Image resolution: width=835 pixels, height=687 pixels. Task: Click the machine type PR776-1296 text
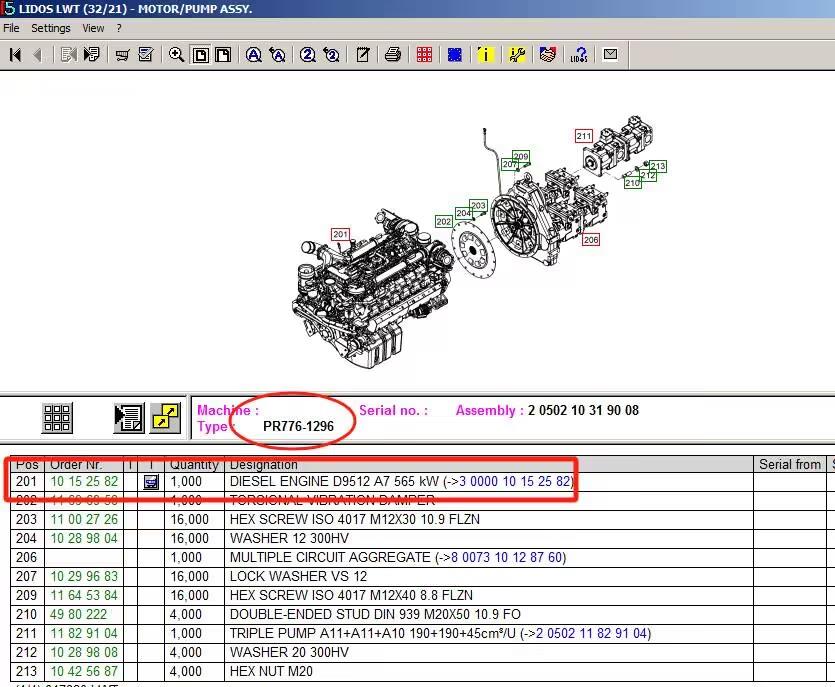coord(298,427)
